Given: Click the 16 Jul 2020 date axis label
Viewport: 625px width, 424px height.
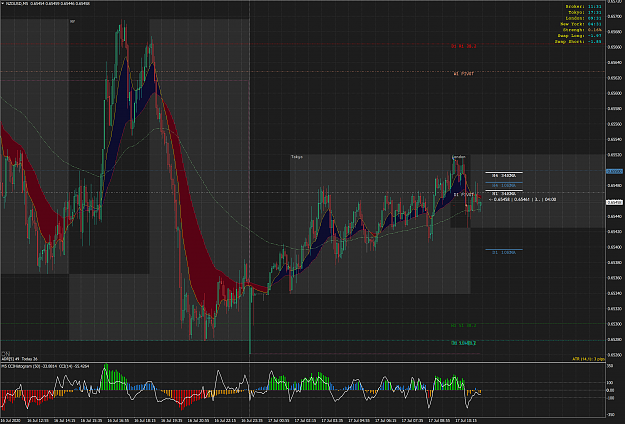Looking at the screenshot, I should point(11,420).
